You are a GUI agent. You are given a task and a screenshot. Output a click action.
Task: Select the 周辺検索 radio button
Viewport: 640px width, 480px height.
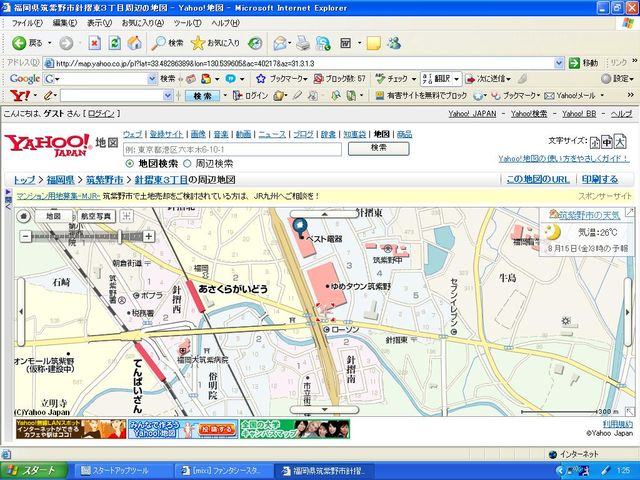pyautogui.click(x=187, y=163)
